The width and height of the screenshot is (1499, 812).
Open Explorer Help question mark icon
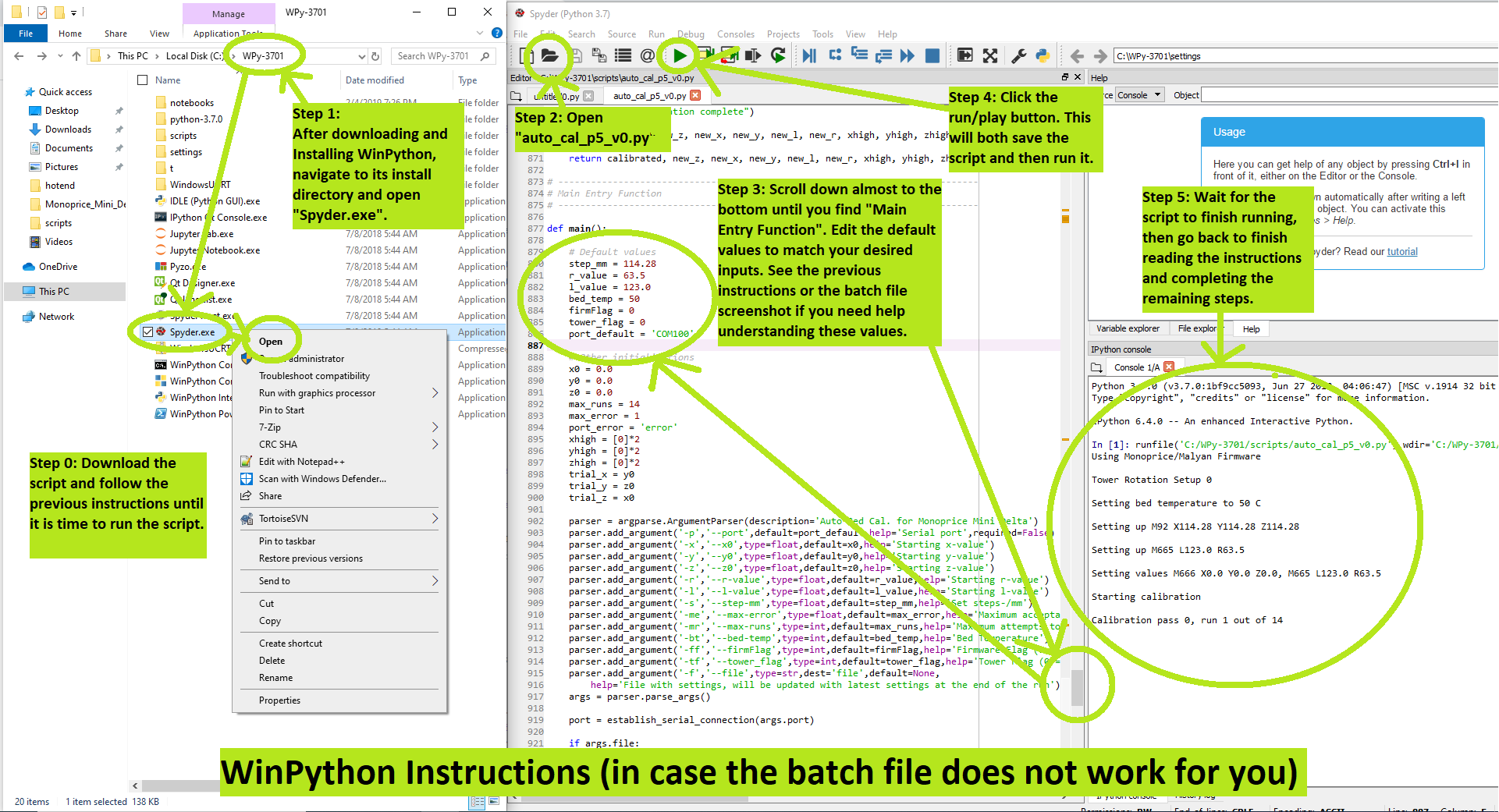pos(496,34)
